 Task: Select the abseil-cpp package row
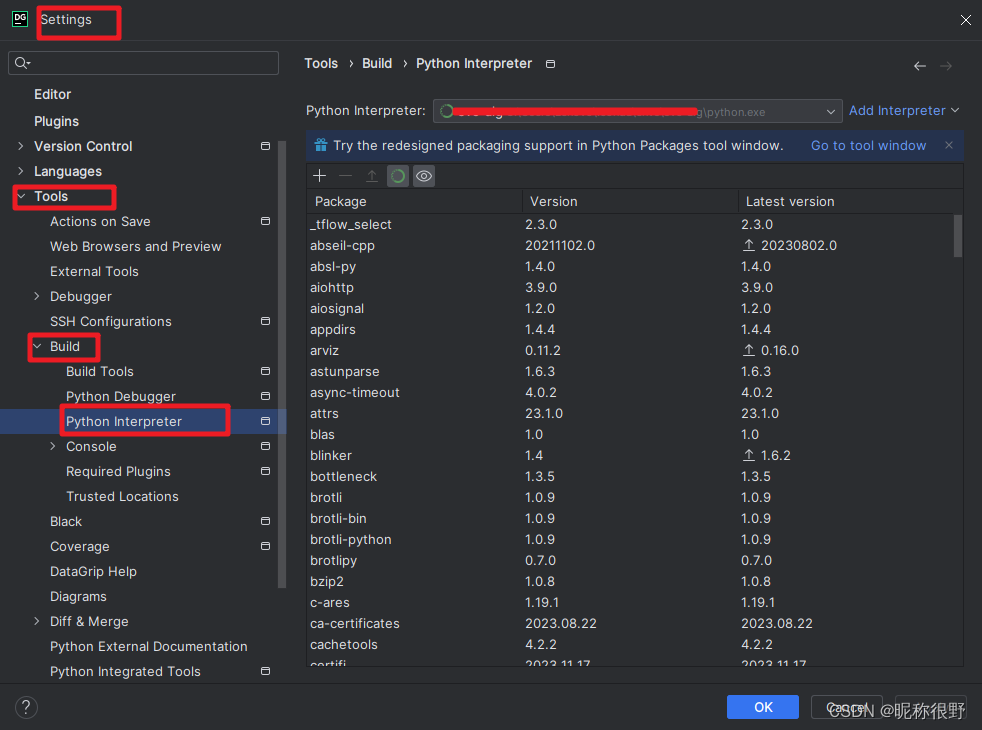[x=630, y=245]
